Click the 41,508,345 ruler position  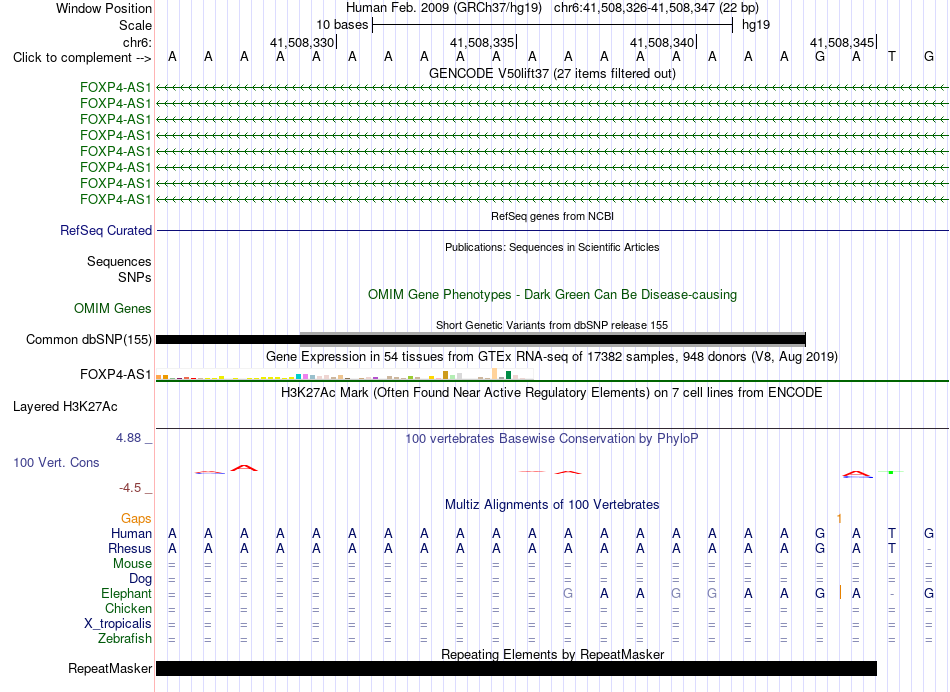click(842, 42)
